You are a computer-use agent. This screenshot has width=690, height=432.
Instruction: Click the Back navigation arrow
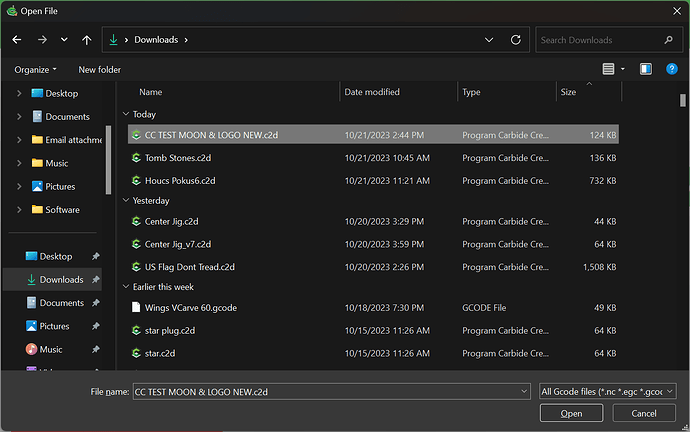tap(17, 40)
